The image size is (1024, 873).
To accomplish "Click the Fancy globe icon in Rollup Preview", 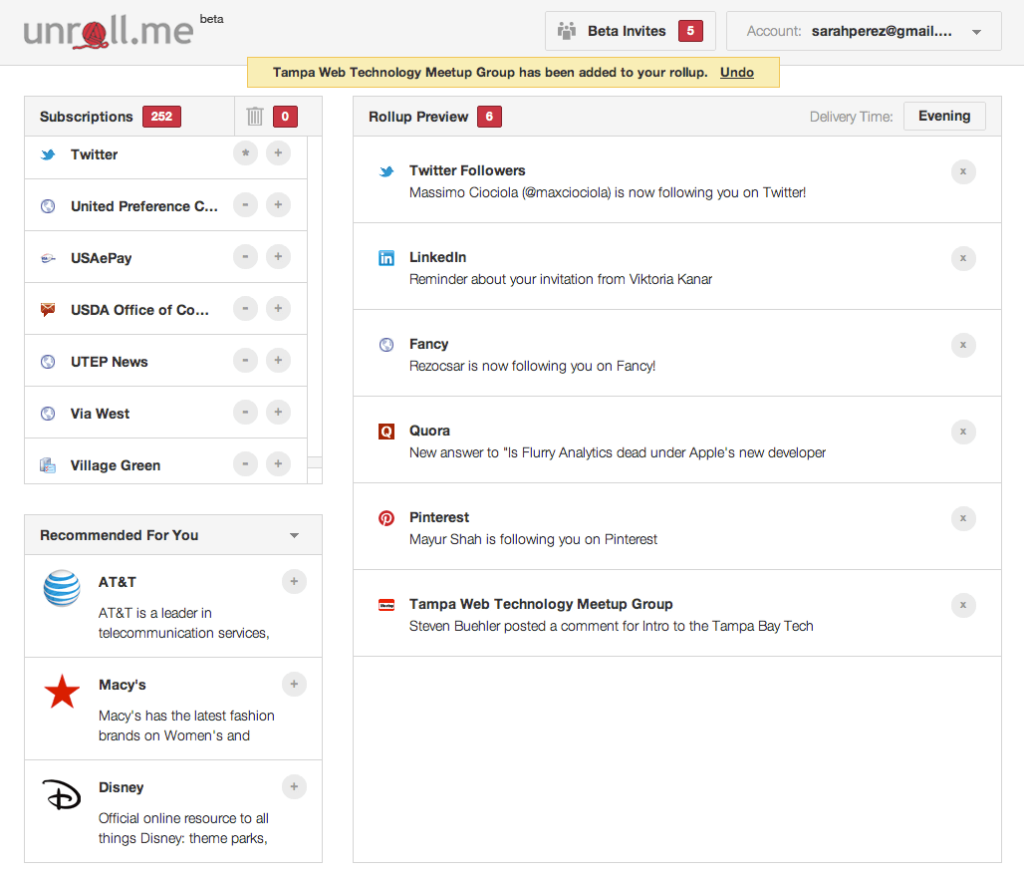I will [386, 344].
